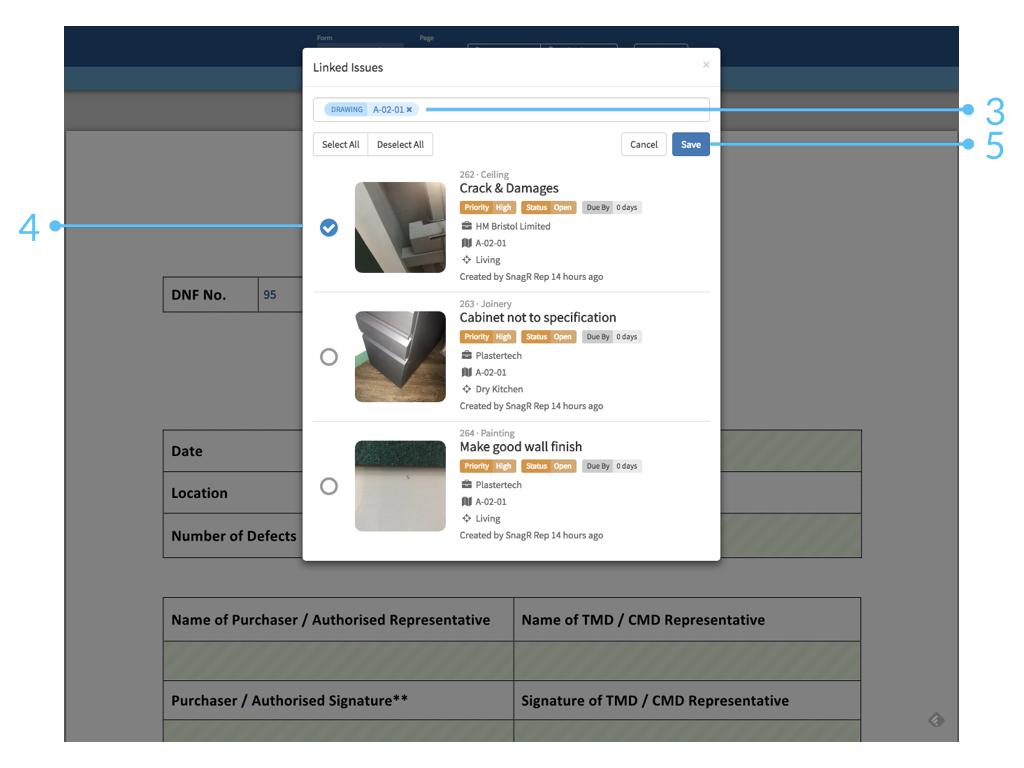
Task: Click the Status Open badge on issue 263
Action: click(549, 337)
